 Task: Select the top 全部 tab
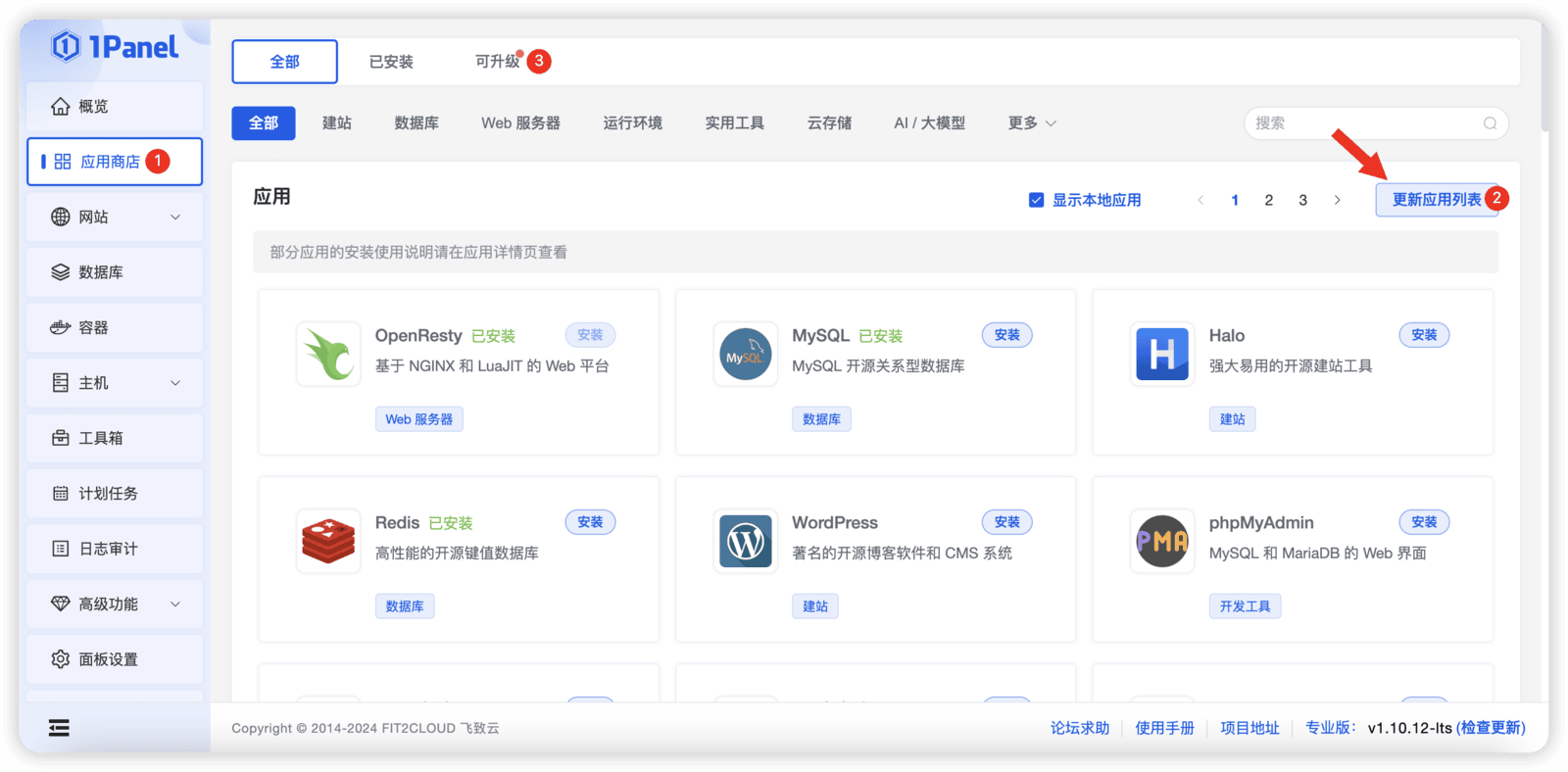point(285,62)
